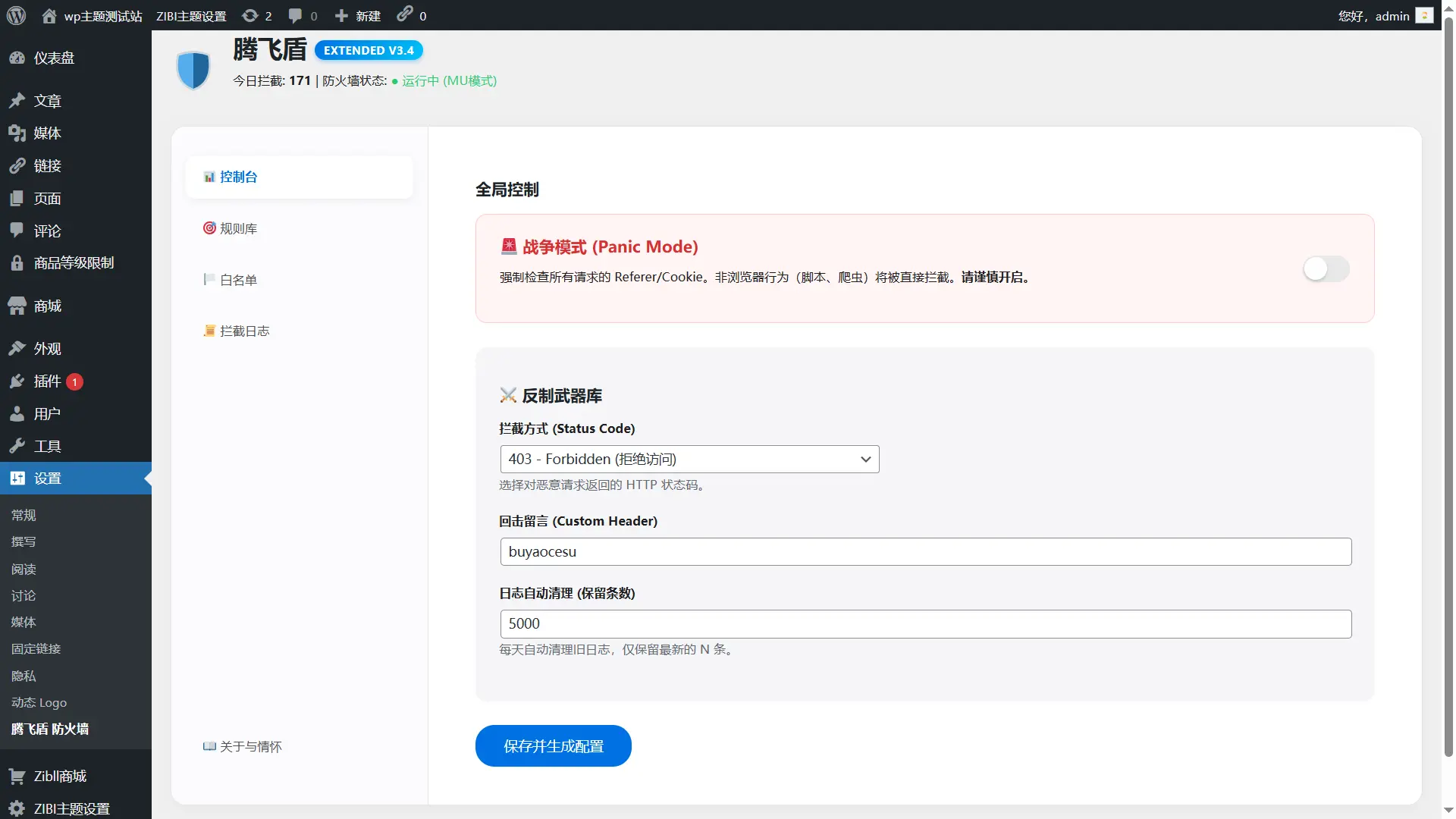Screen dimensions: 1456x819
Task: Open the 商城 shop cart icon
Action: pos(18,306)
